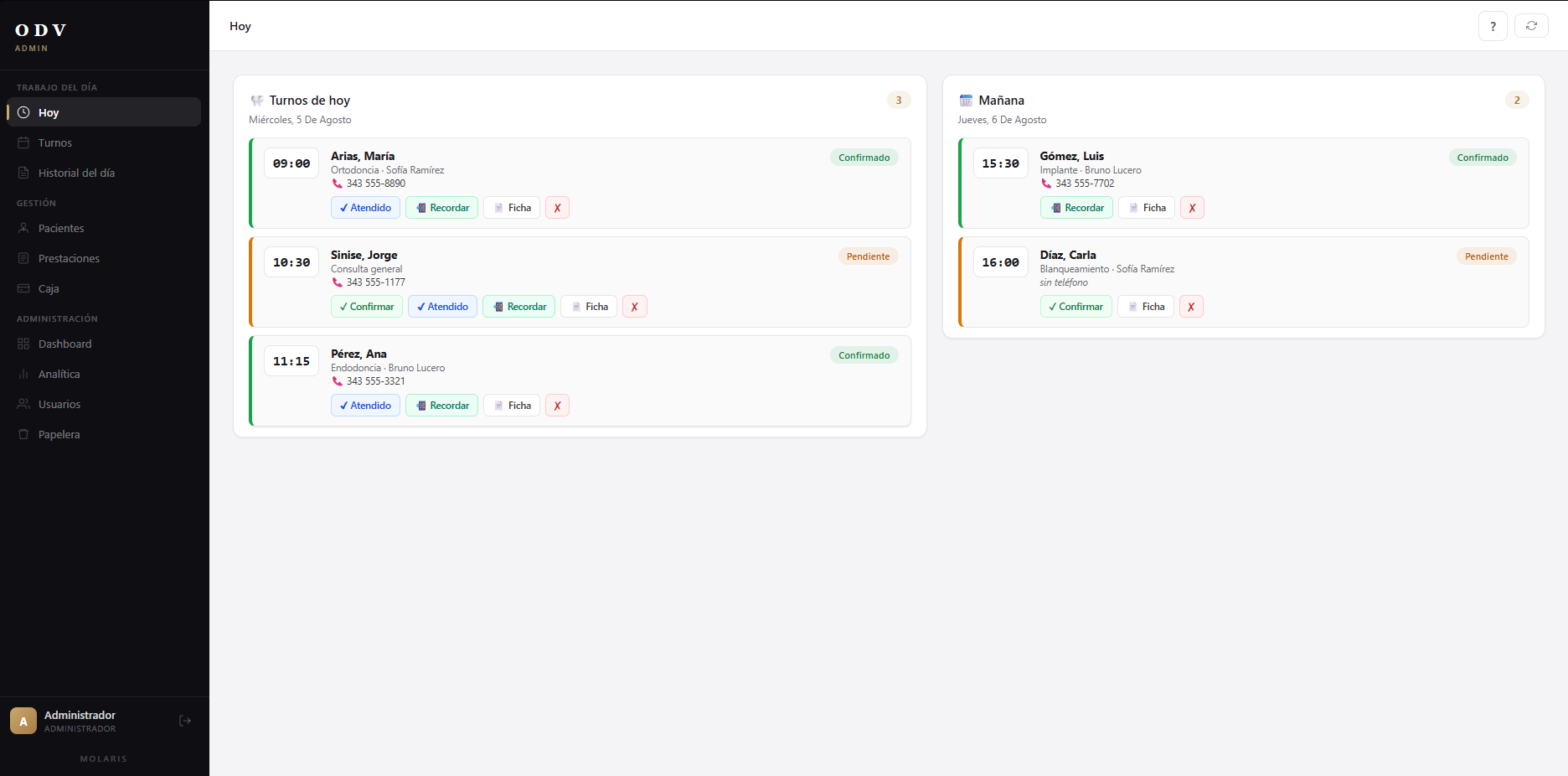
Task: Click the logout icon next to Administrador
Action: point(185,721)
